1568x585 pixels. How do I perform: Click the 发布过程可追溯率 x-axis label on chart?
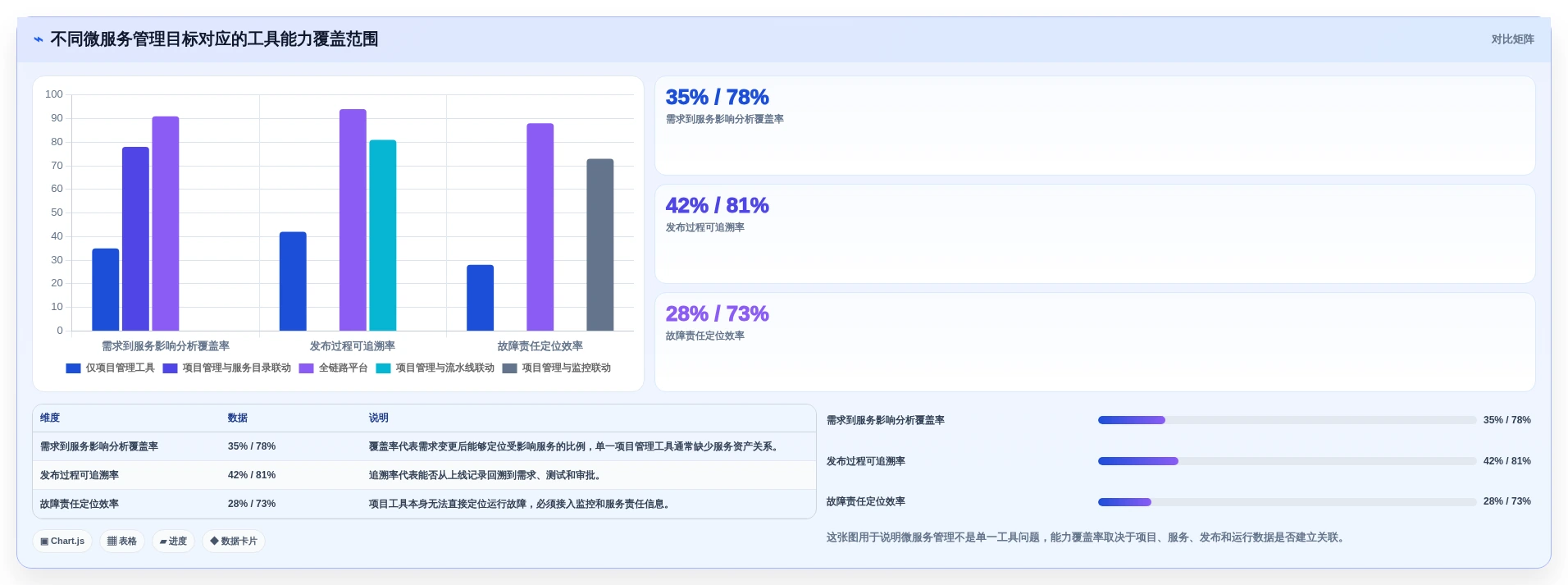coord(353,346)
